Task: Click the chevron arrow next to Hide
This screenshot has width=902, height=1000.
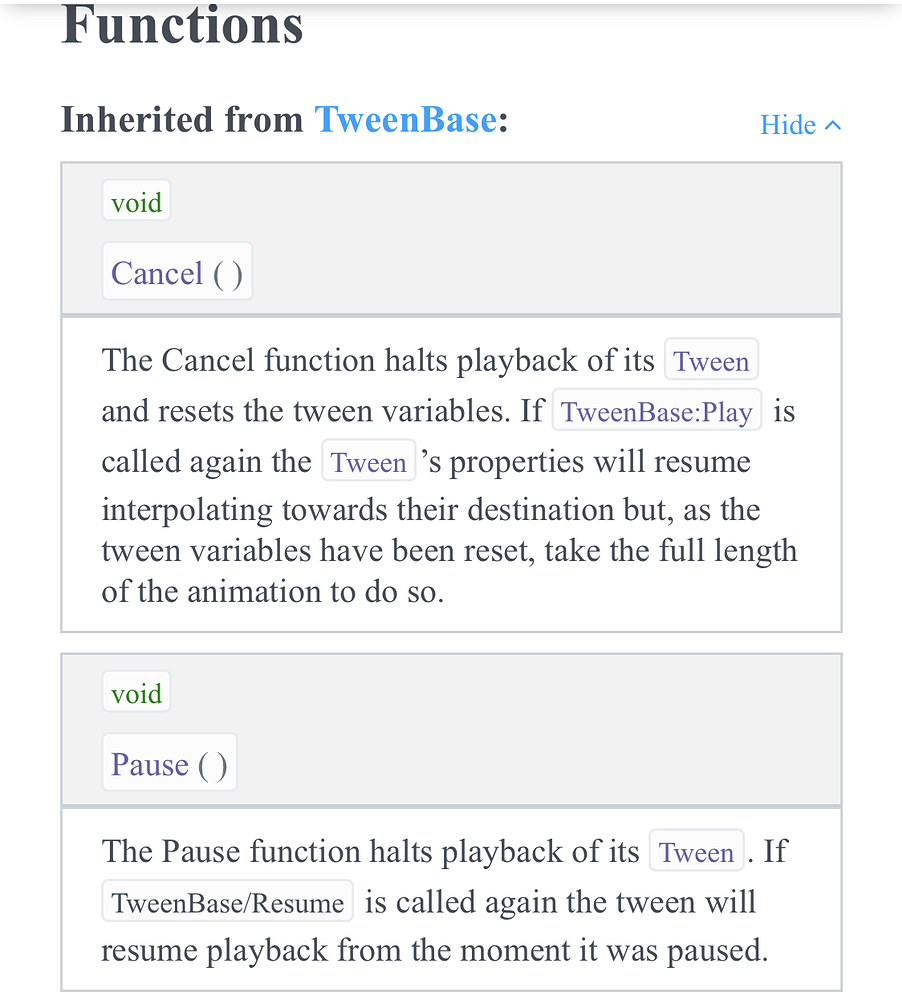Action: (x=833, y=124)
